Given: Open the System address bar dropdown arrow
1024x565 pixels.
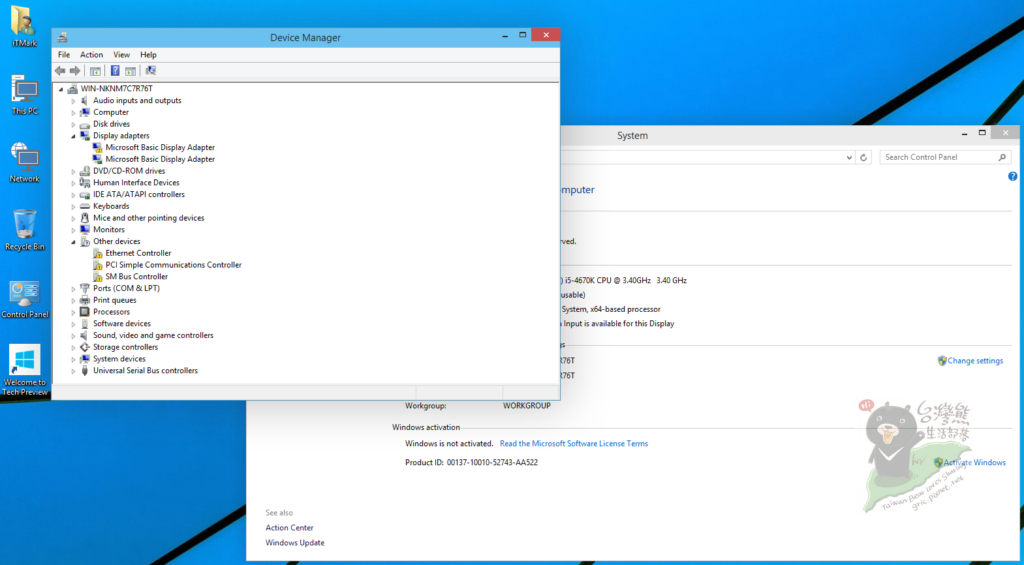Looking at the screenshot, I should click(x=849, y=157).
